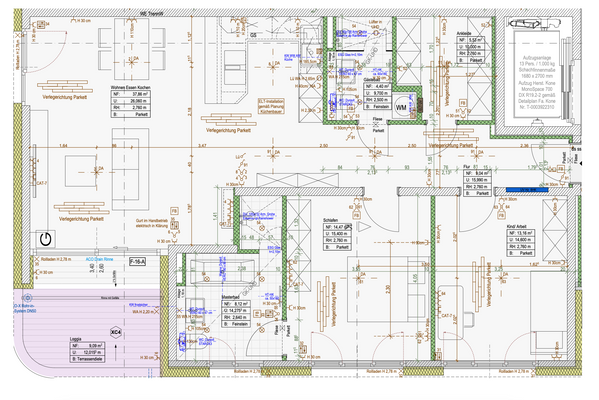Click the 'ACO Drain Rinne' label
Image resolution: width=599 pixels, height=400 pixels.
point(99,259)
